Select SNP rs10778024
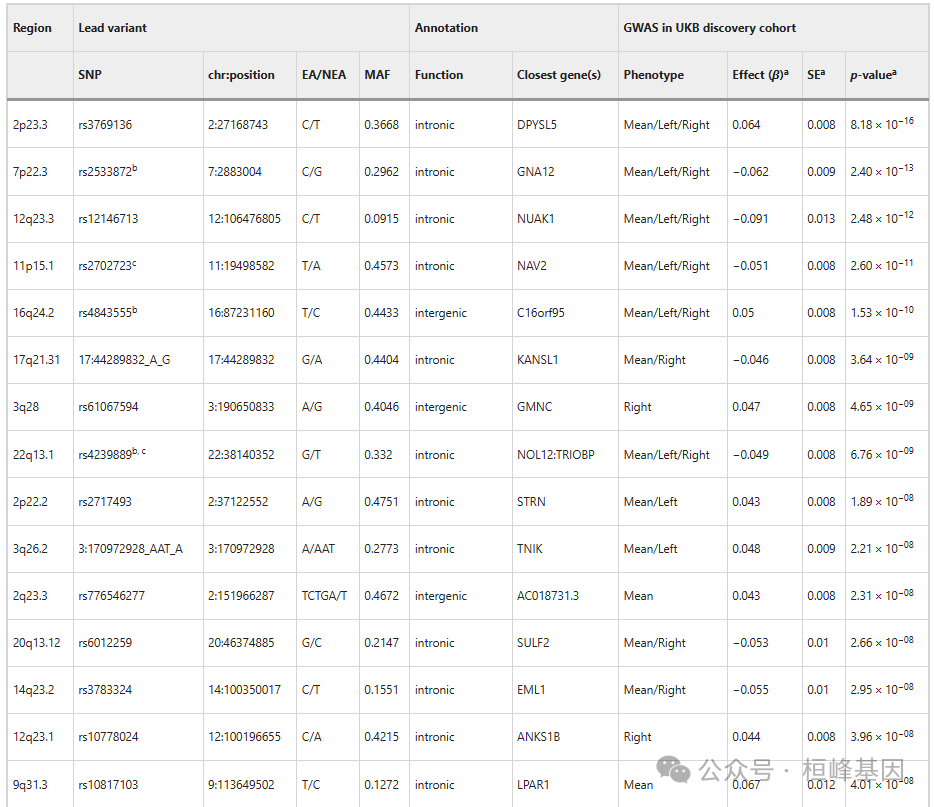This screenshot has width=934, height=807. tap(108, 737)
